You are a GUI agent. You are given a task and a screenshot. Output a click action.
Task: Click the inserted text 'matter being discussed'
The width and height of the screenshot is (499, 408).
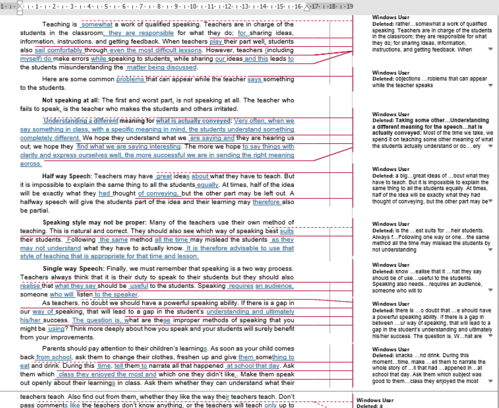161,68
